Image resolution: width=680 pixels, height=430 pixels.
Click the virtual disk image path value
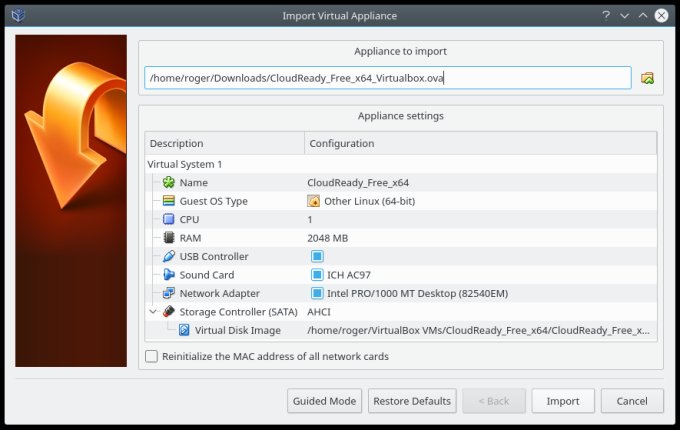[478, 330]
